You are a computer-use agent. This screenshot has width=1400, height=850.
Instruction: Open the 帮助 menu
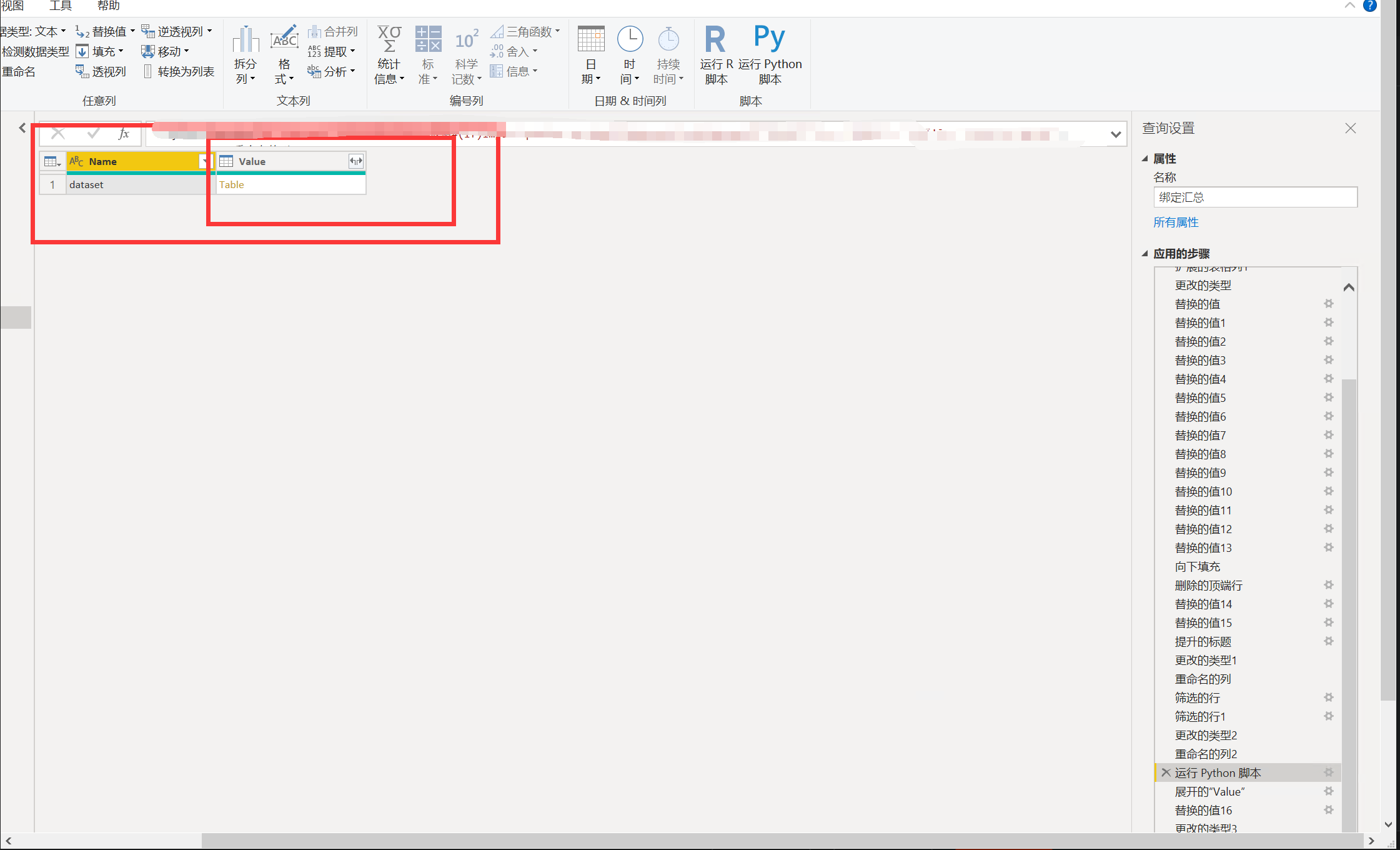pyautogui.click(x=107, y=6)
